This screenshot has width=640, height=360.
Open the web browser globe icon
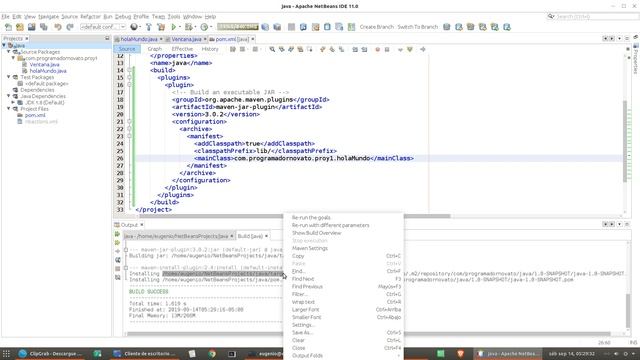[x=133, y=27]
